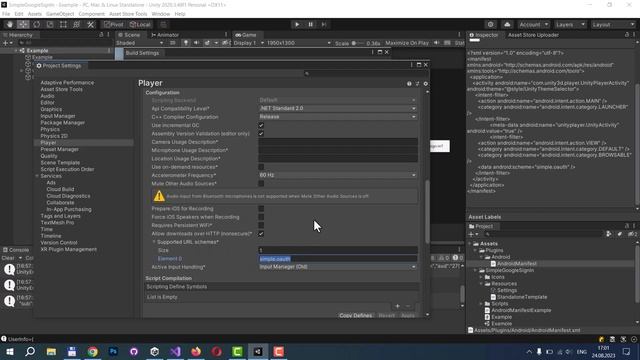Open Player settings gear menu
The image size is (640, 360).
425,84
